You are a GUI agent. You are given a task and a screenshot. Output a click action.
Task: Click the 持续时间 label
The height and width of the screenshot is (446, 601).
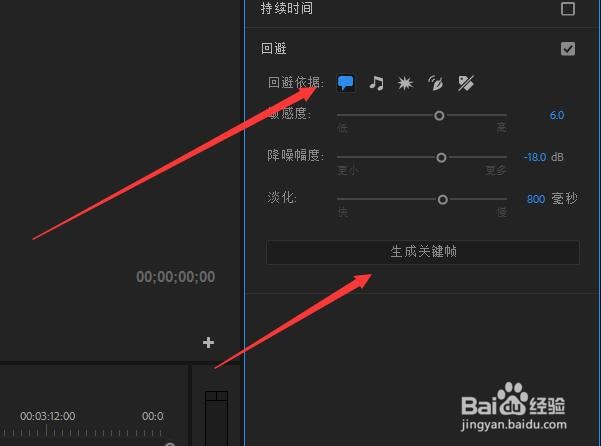pos(286,8)
